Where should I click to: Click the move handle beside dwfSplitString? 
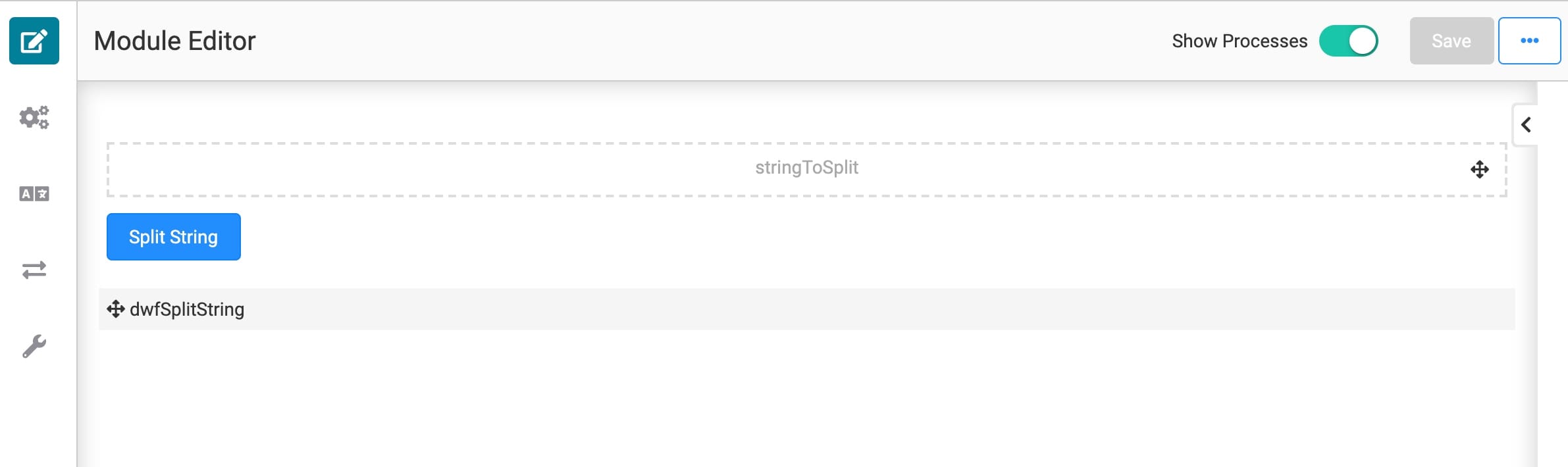(116, 309)
